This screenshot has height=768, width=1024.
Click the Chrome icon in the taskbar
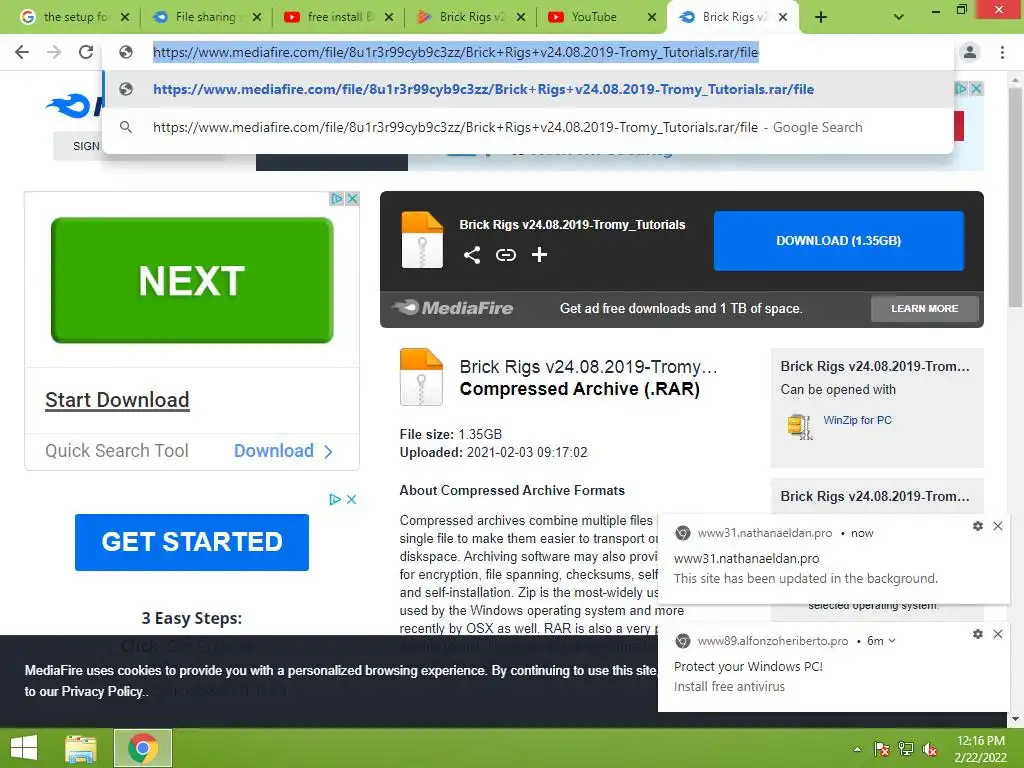point(142,748)
